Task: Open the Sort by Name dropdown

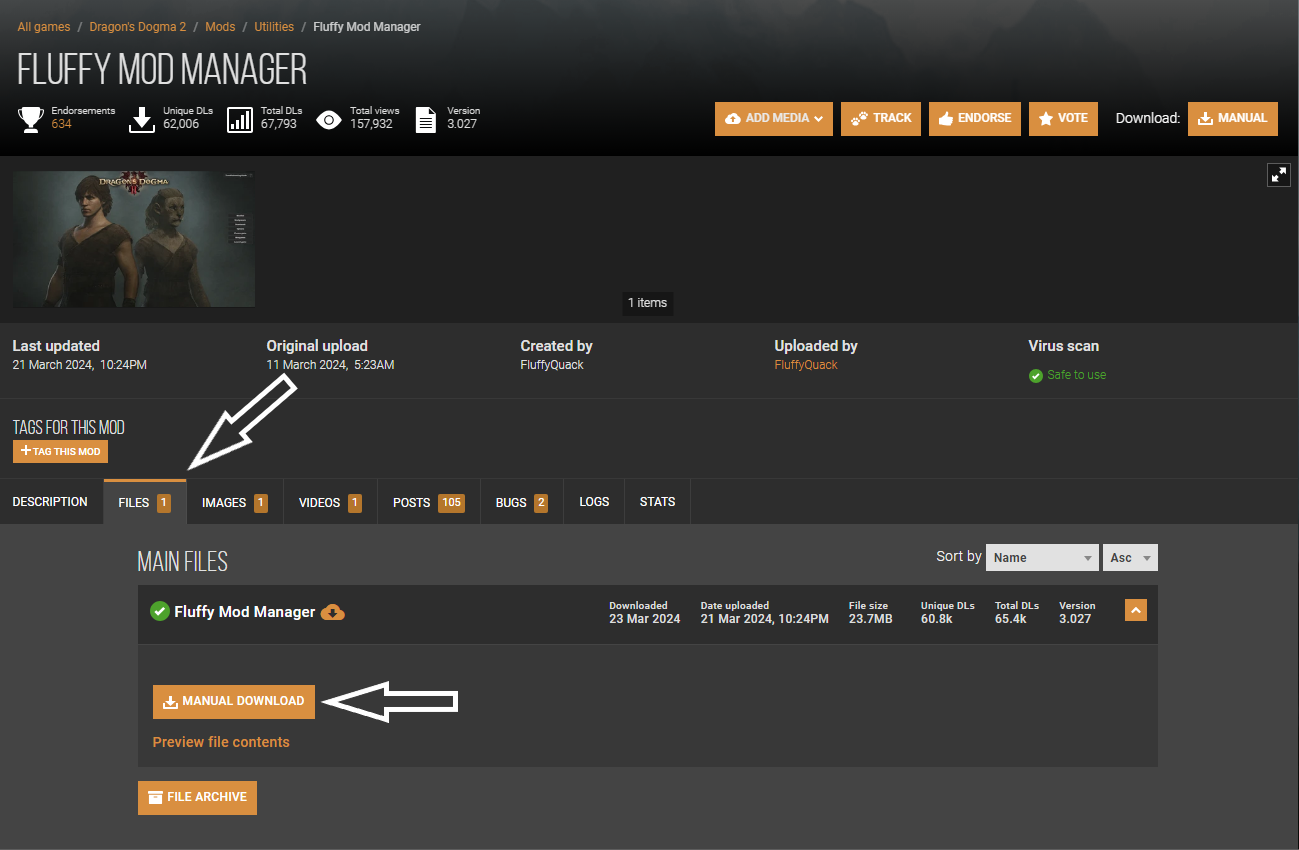Action: 1043,558
